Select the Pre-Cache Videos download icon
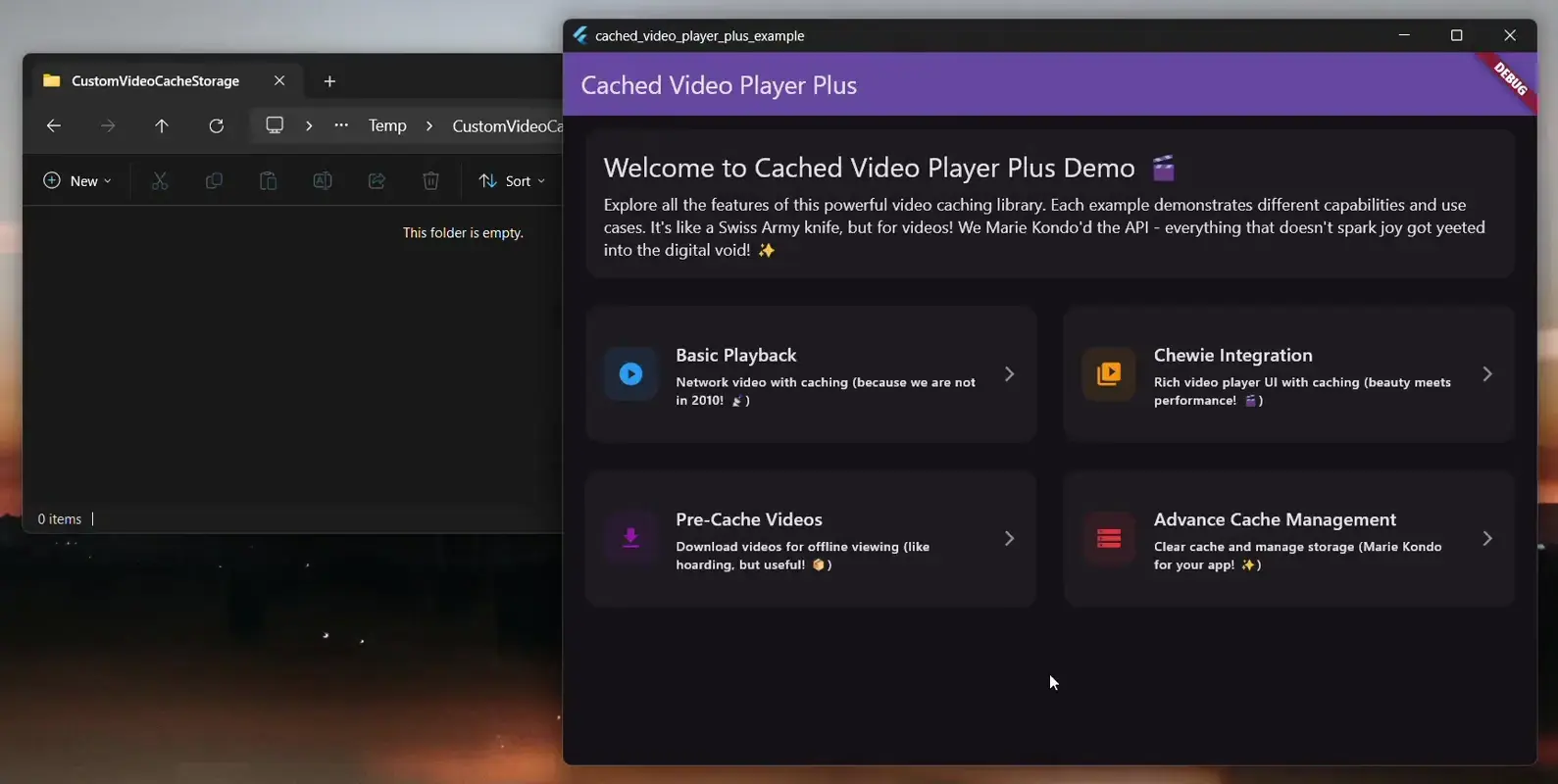1558x784 pixels. [x=630, y=537]
